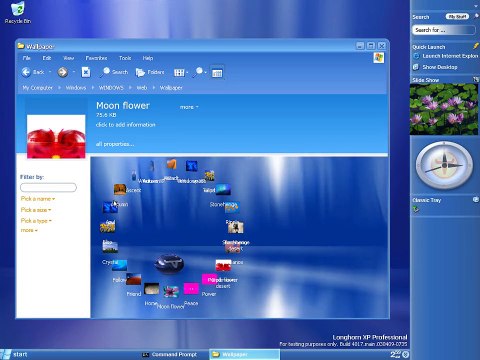Screen dimensions: 480x360
Task: Click Show Desktop in Quick Launch
Action: [435, 67]
